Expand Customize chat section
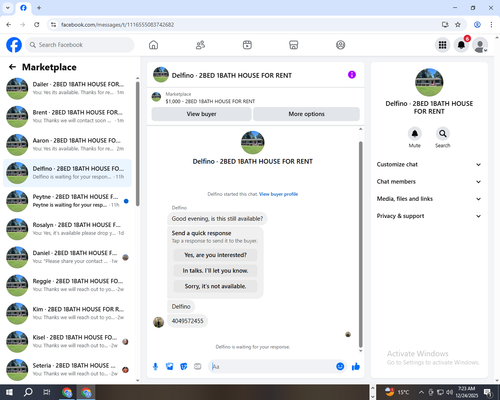Screen dimensions: 500x400 click(429, 164)
